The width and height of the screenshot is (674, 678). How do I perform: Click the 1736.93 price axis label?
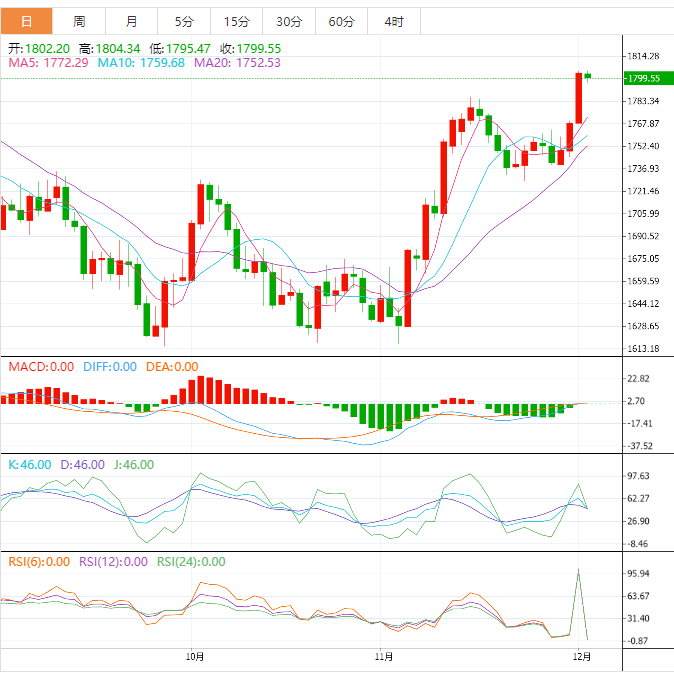click(643, 168)
